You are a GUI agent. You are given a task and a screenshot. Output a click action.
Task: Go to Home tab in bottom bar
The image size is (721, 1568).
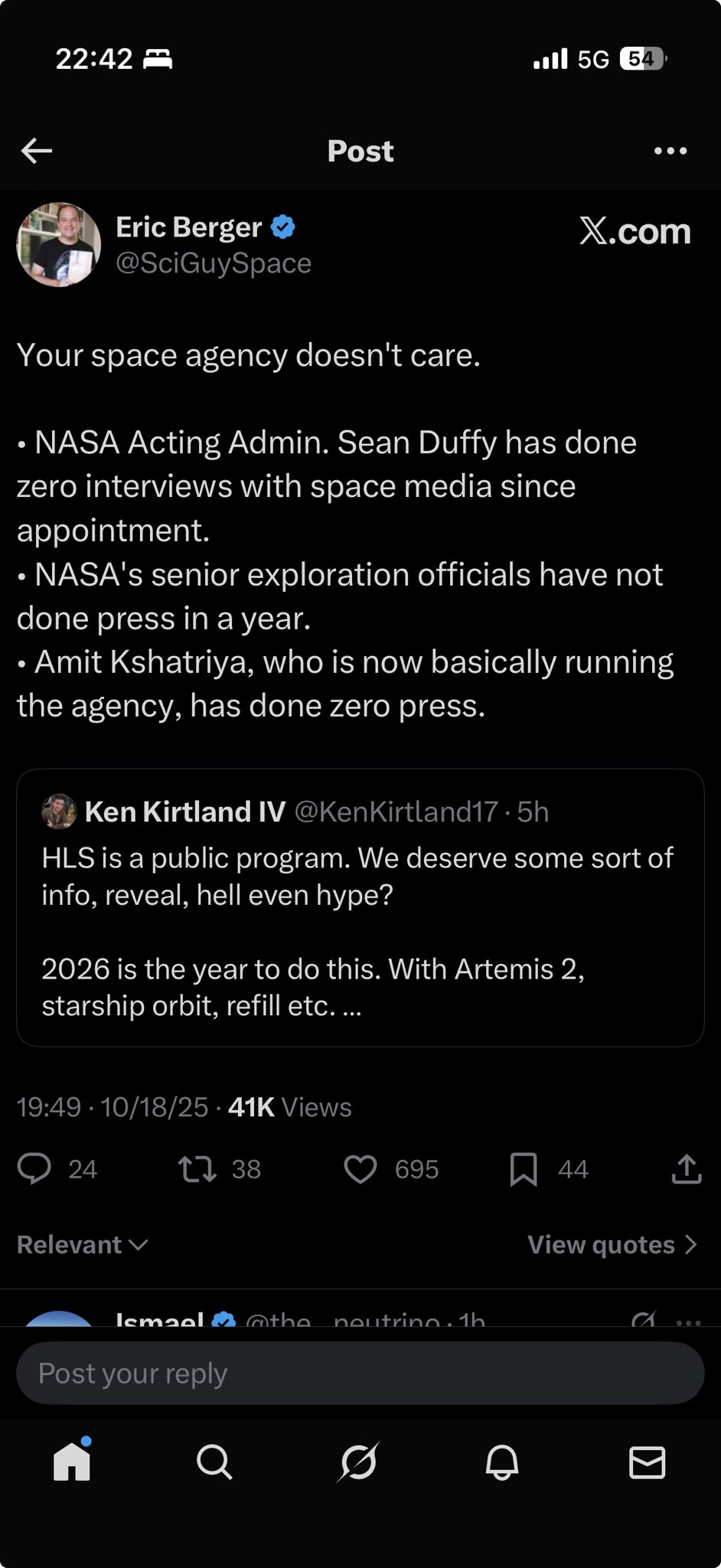(x=72, y=1463)
